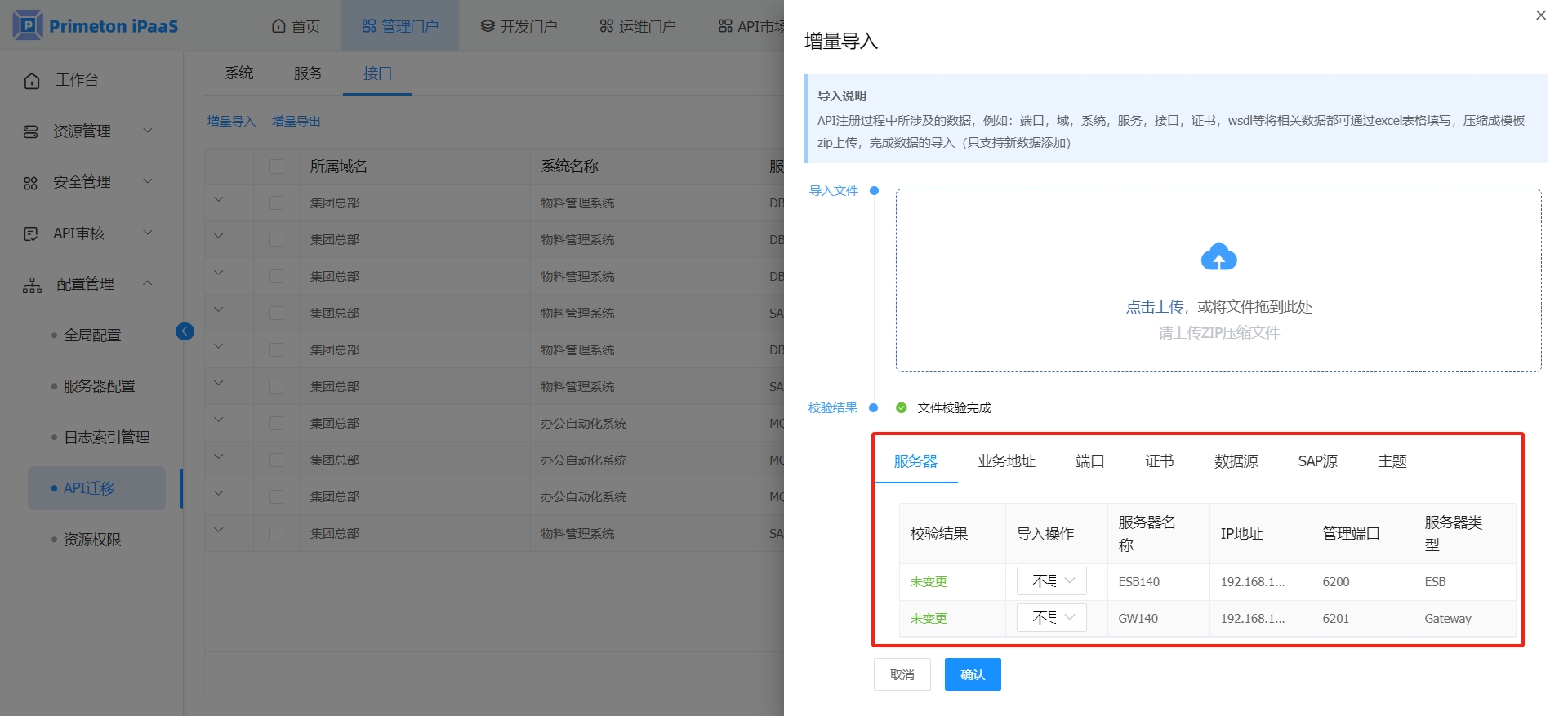
Task: Click the 配置管理 hierarchy icon
Action: [x=32, y=285]
